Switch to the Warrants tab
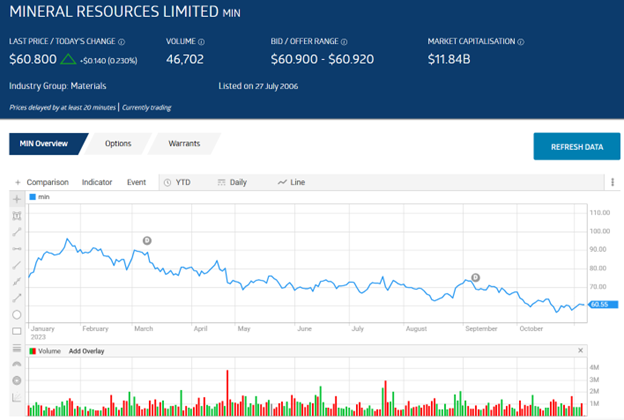This screenshot has width=624, height=420. point(184,144)
